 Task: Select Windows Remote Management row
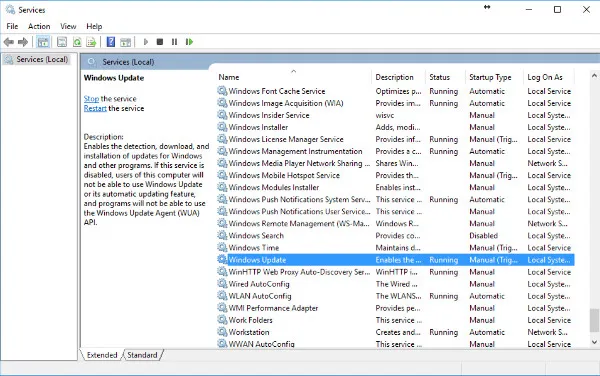(395, 223)
